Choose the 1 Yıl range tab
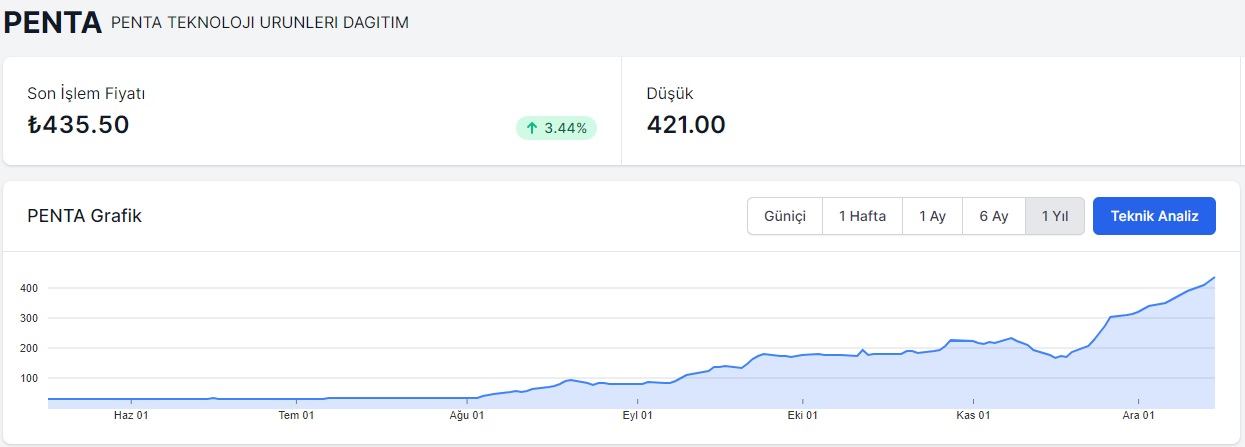Viewport: 1245px width, 447px height. coord(1055,216)
